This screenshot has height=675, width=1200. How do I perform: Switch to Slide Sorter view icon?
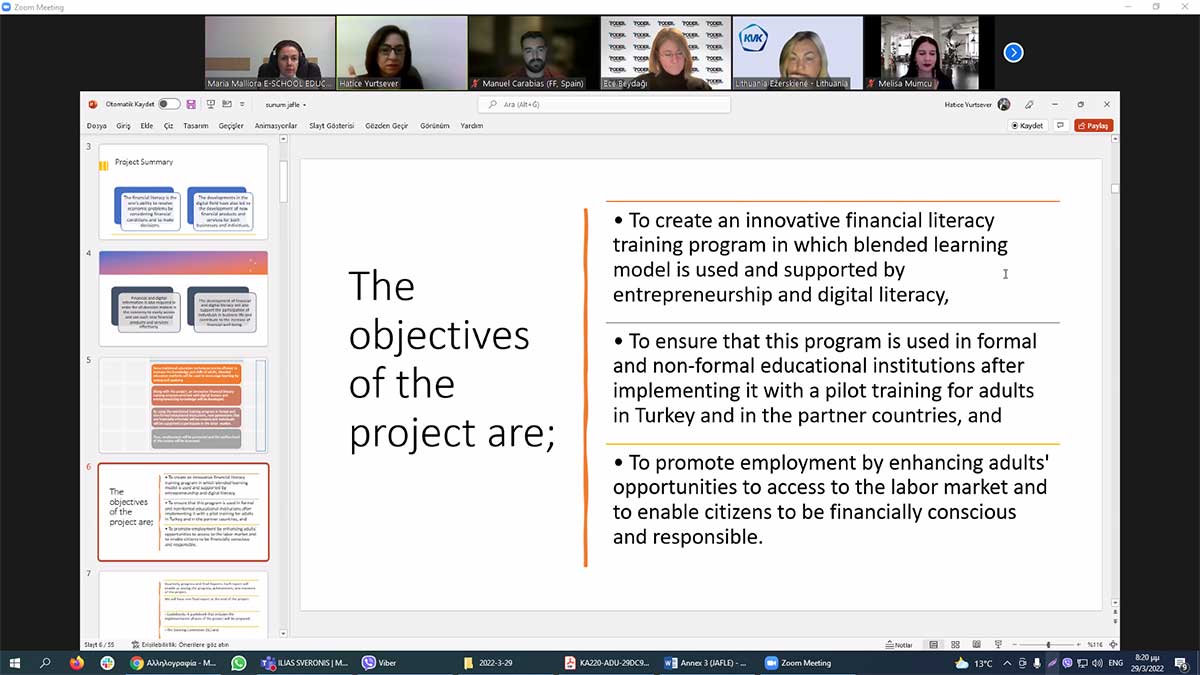tap(953, 645)
